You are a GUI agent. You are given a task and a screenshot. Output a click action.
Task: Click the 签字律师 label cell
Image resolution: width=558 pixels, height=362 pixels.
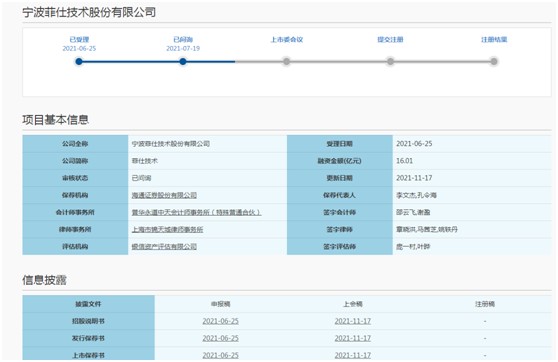pos(340,229)
